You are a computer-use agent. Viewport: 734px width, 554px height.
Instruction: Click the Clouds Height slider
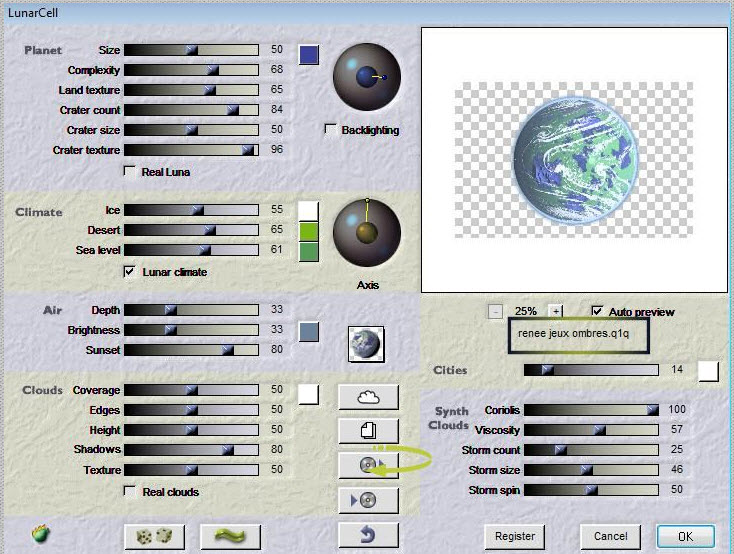(191, 430)
